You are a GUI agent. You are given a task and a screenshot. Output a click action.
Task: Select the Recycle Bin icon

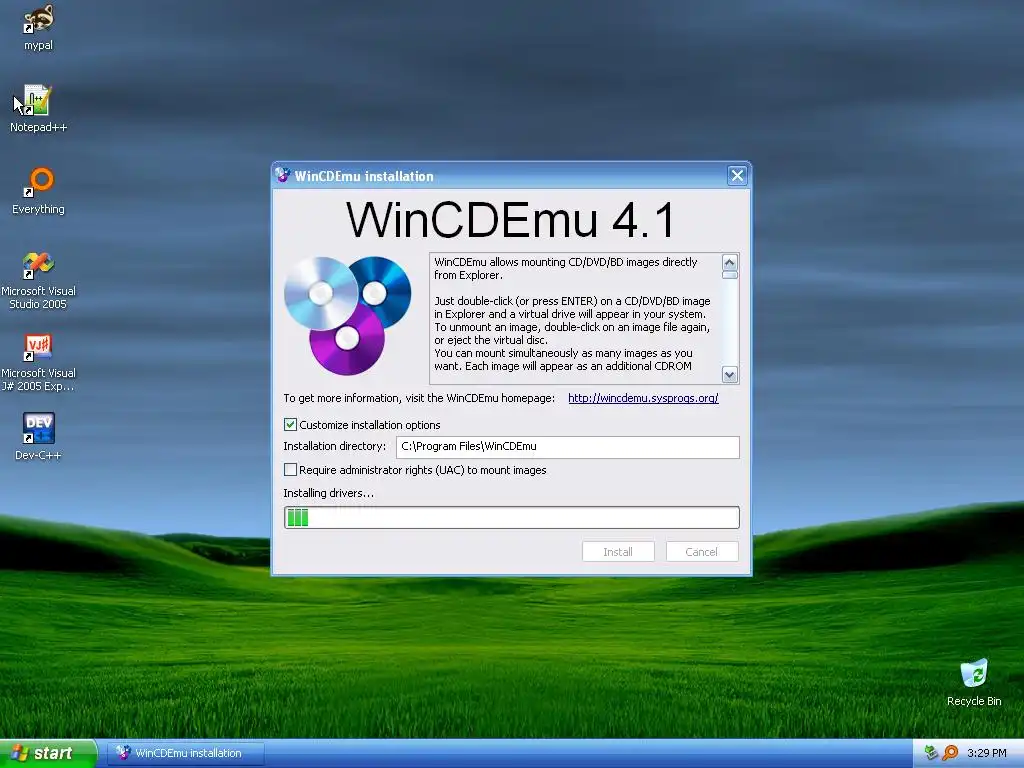(x=974, y=682)
